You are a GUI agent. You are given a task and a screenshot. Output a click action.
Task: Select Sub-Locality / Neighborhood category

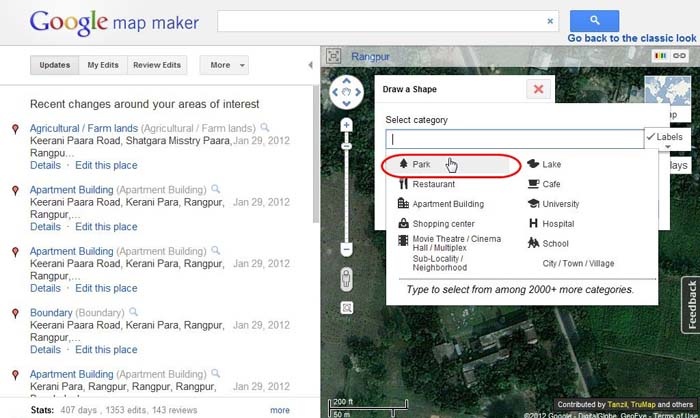tap(440, 263)
